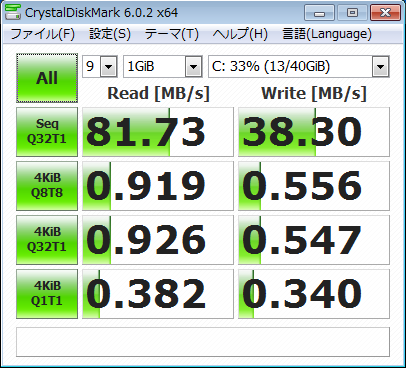Open the 言語(Language) menu
406x368 pixels.
coord(327,34)
